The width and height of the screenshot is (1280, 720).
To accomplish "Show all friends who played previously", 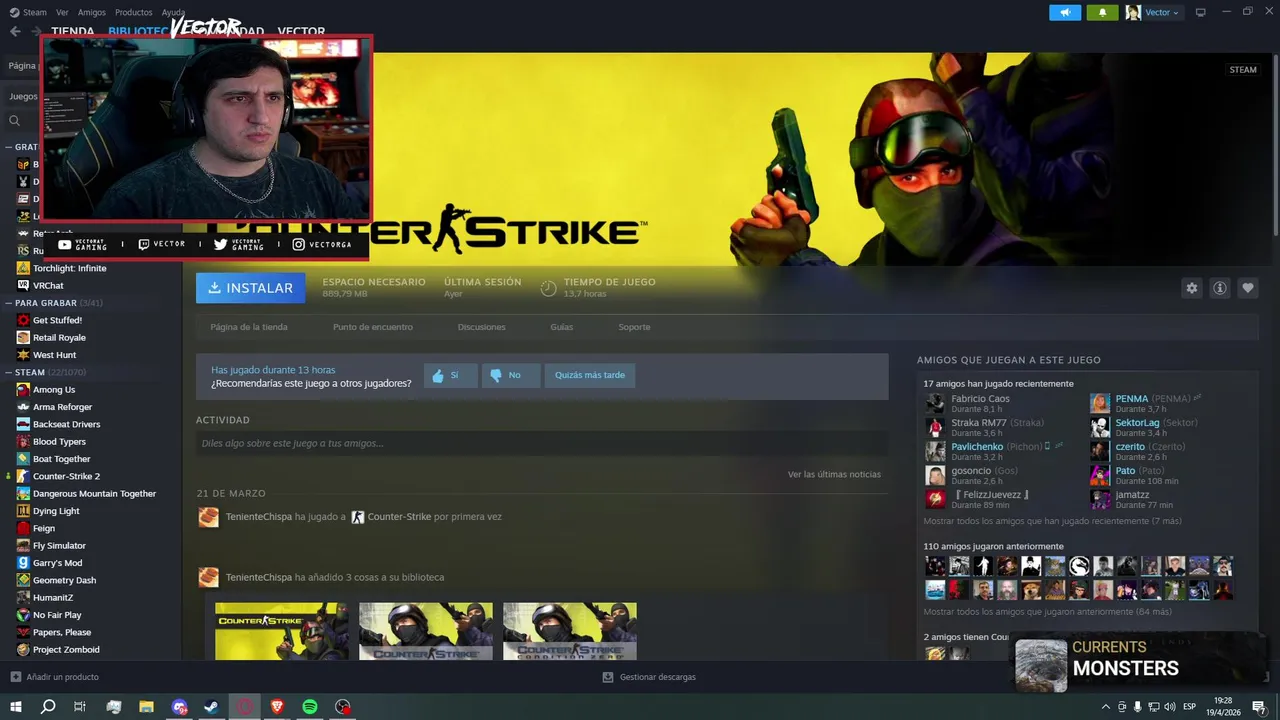I will pyautogui.click(x=1047, y=611).
